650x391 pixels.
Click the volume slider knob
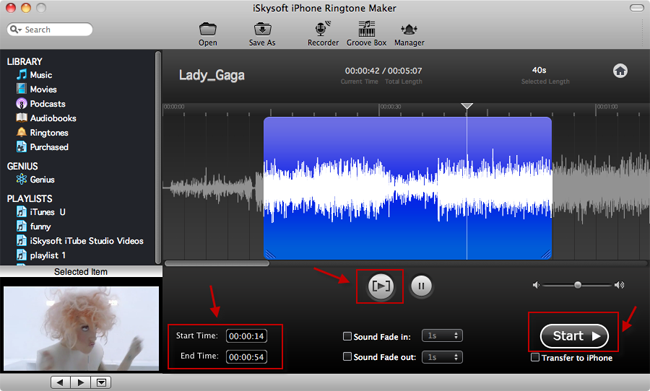point(577,285)
